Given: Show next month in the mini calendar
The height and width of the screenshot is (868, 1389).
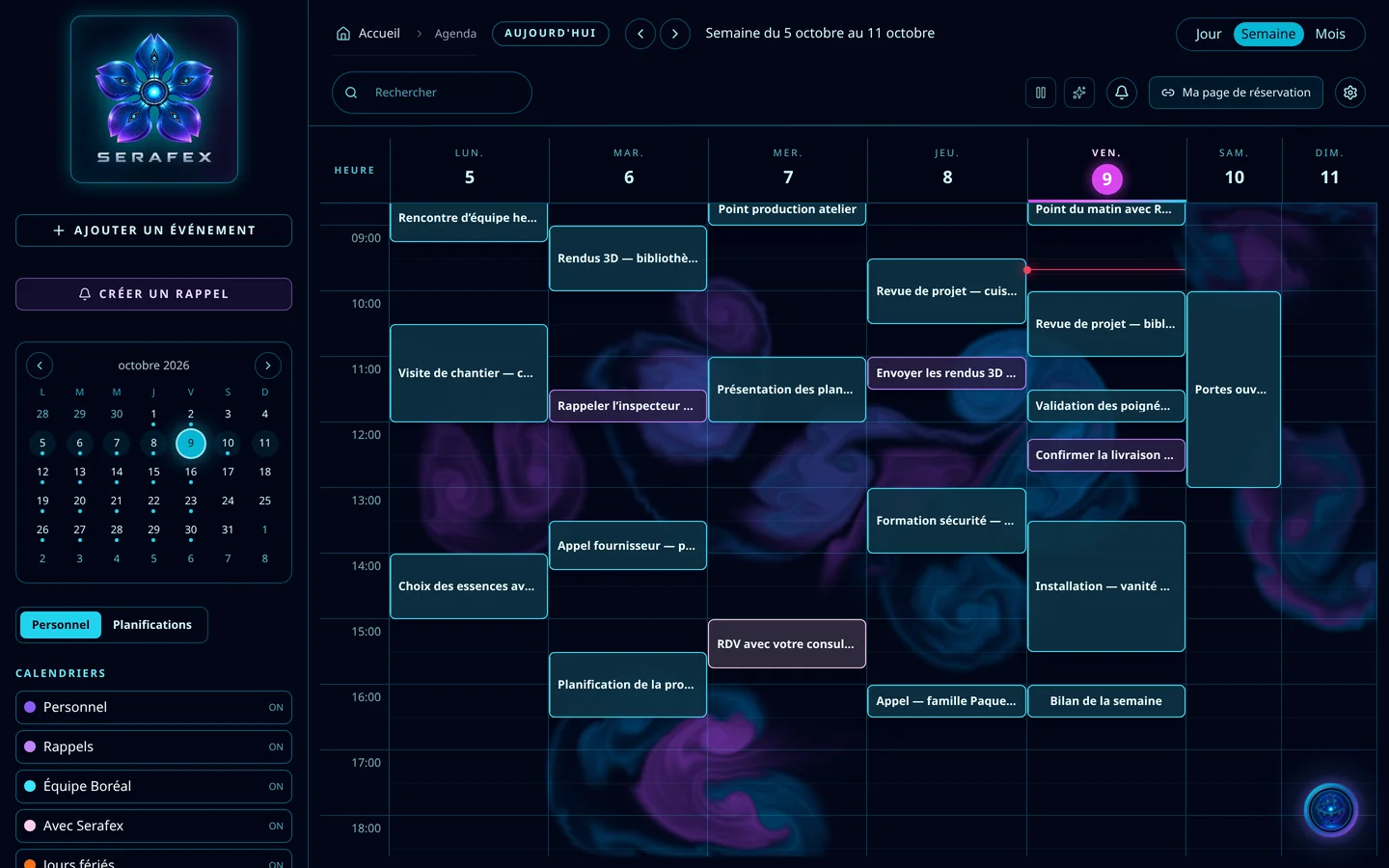Looking at the screenshot, I should coord(268,366).
